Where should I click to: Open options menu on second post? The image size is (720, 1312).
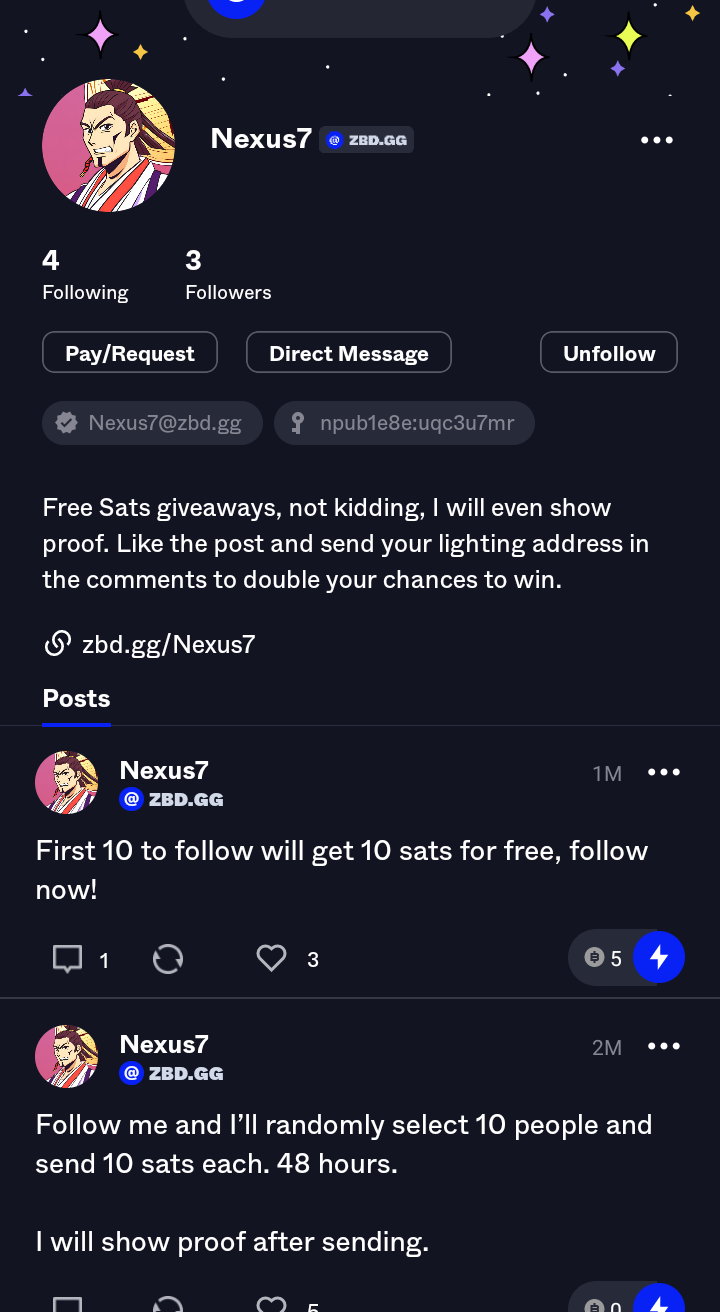[664, 1046]
